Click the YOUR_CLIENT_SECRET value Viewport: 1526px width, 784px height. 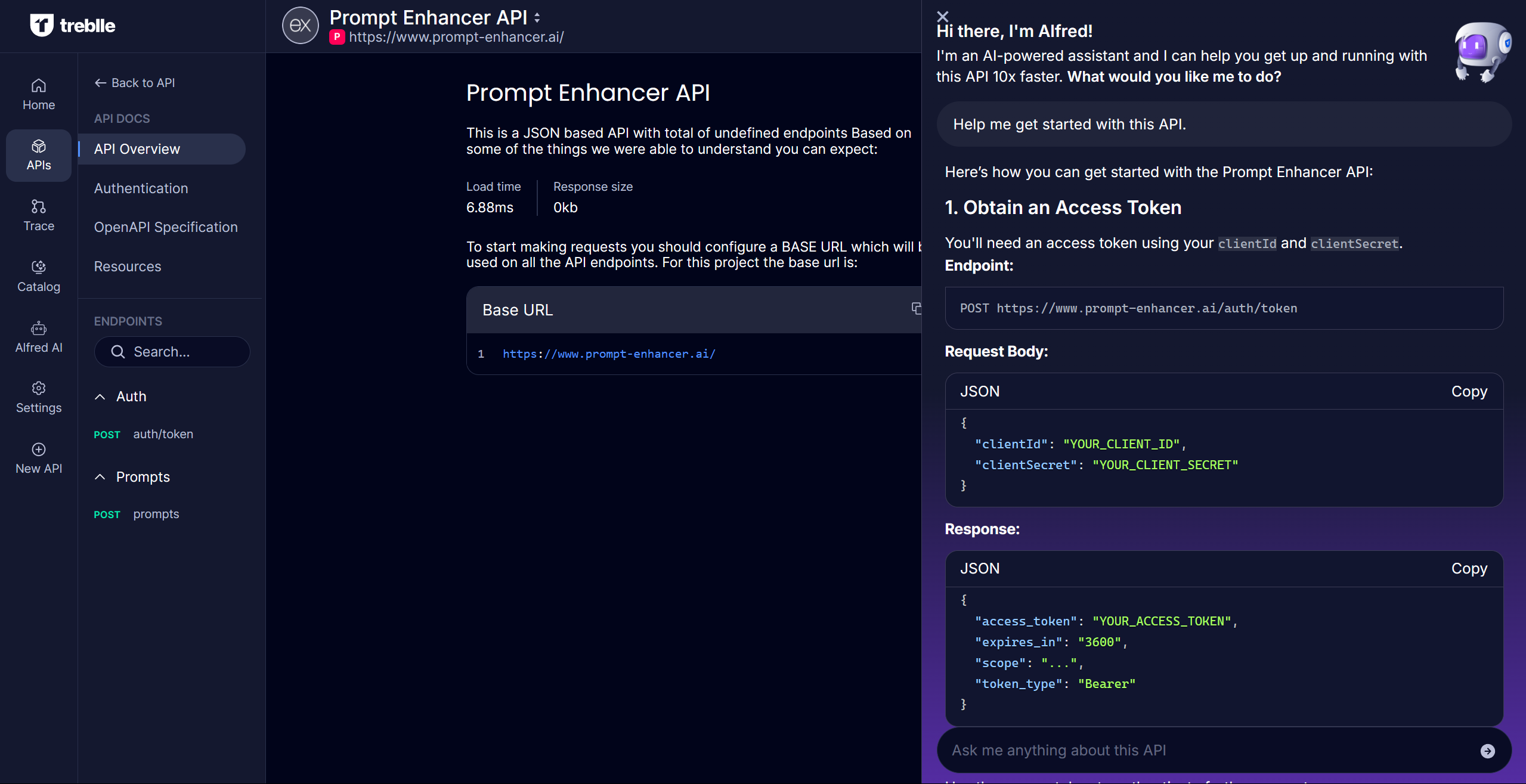1165,465
